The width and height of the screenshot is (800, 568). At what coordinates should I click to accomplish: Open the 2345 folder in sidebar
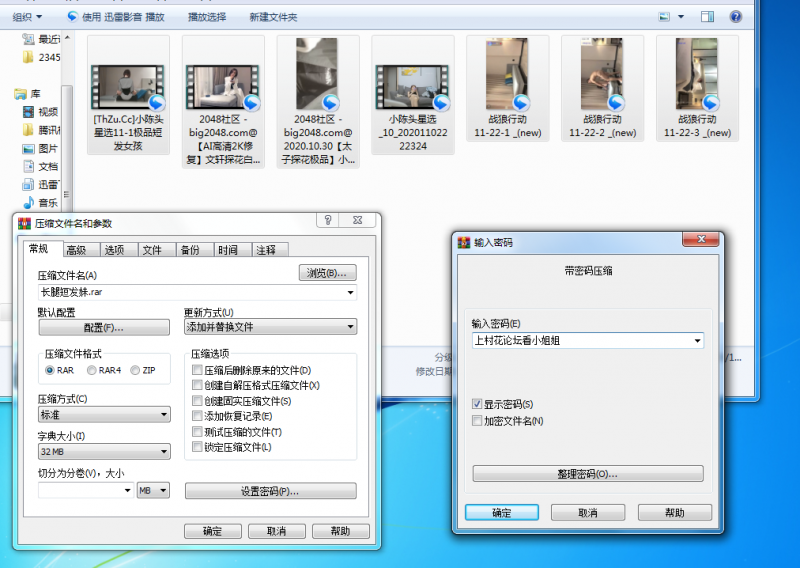[42, 57]
